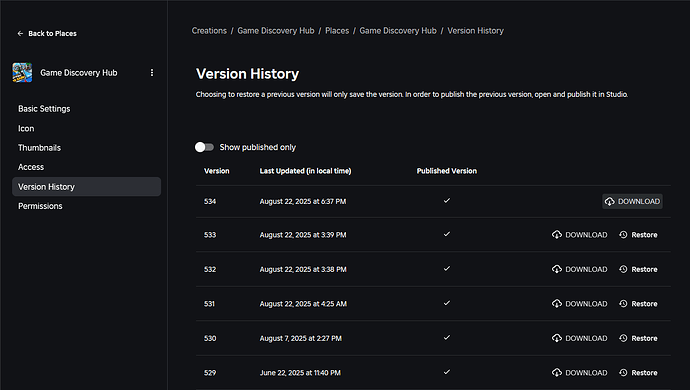
Task: Click the second Game Discovery Hub breadcrumb after Places
Action: 398,31
